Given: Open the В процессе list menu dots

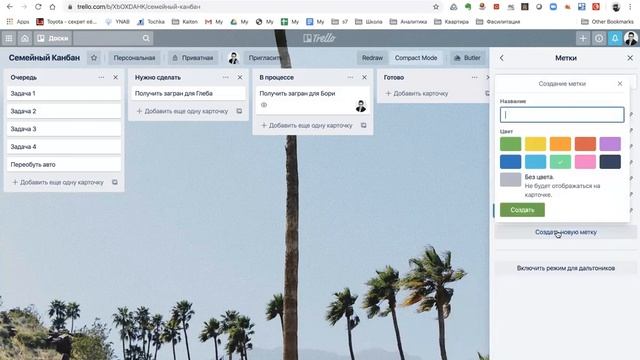Looking at the screenshot, I should pos(350,77).
